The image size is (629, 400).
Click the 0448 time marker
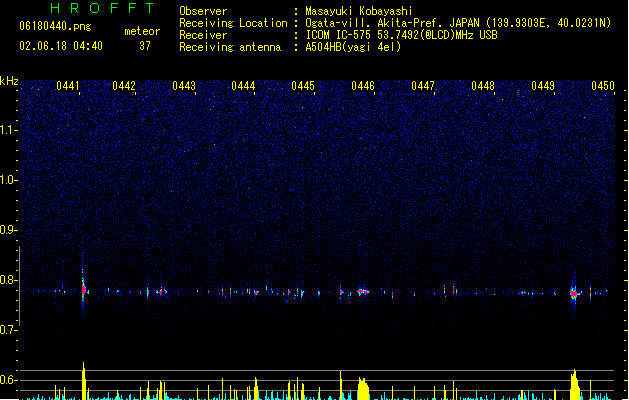click(483, 86)
